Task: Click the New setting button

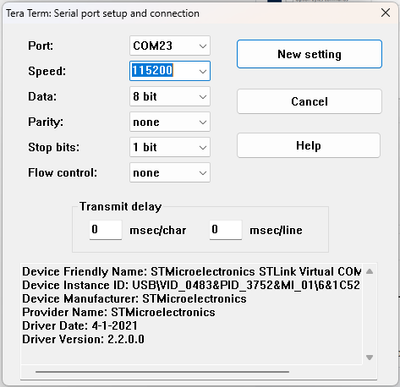Action: (x=309, y=54)
